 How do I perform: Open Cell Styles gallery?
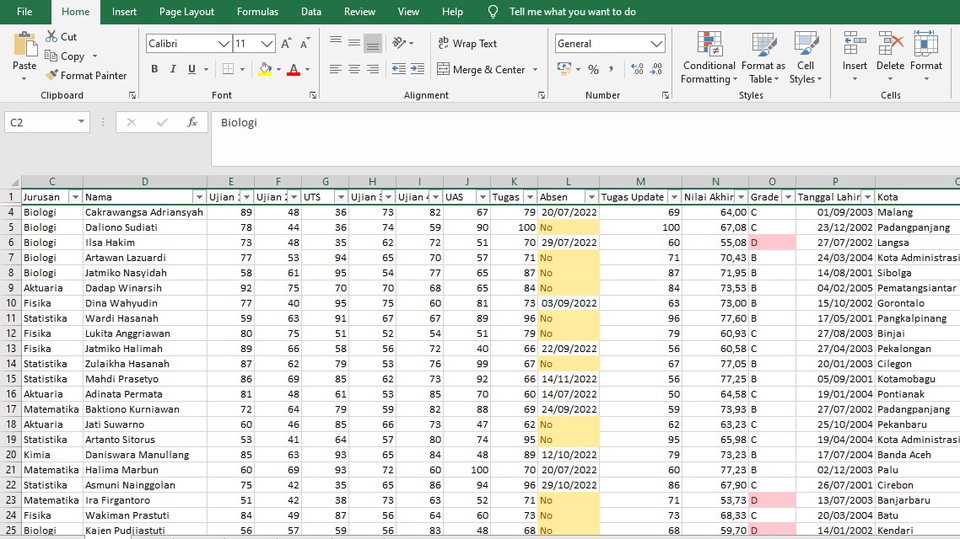point(806,58)
